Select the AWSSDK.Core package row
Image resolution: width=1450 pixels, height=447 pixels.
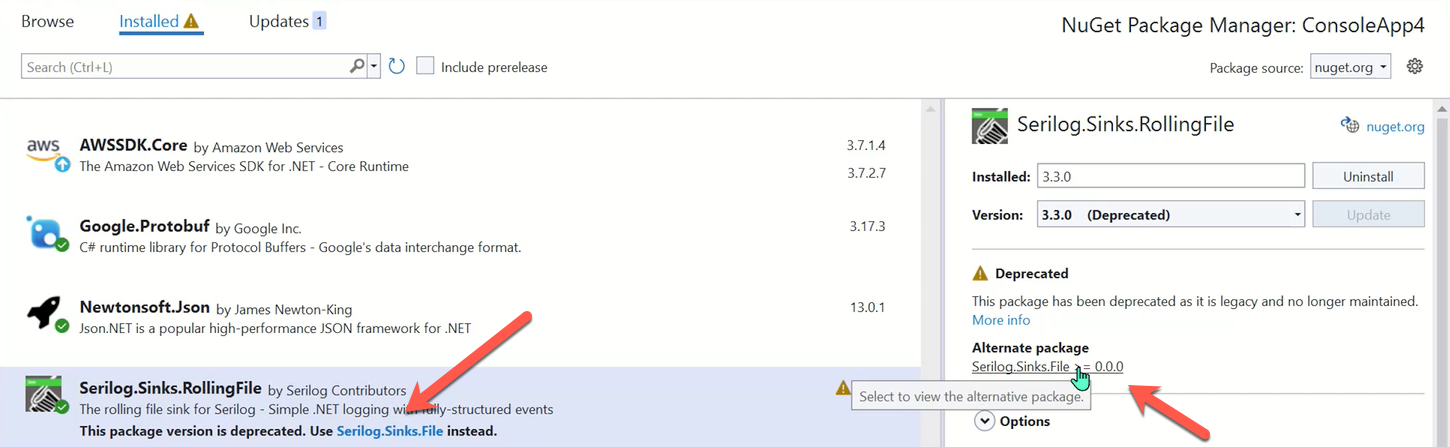point(460,157)
